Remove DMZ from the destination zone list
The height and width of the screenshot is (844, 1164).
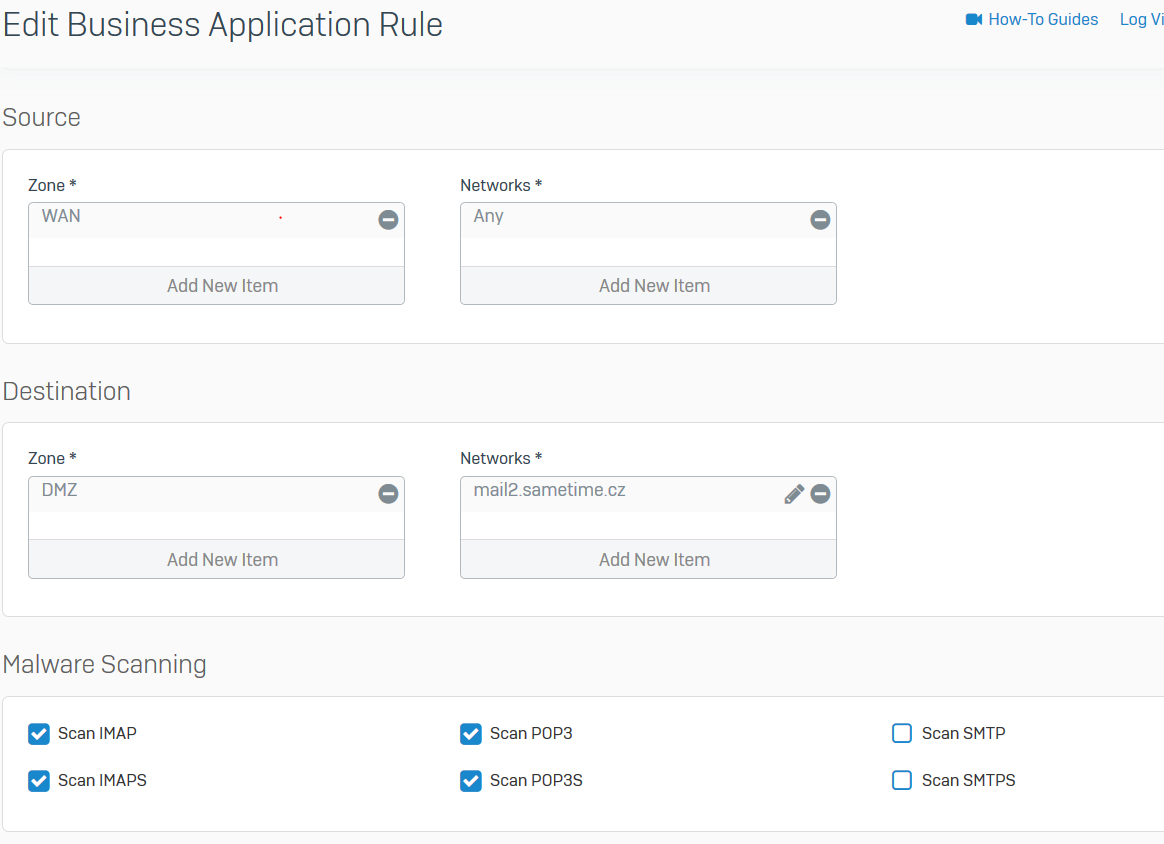pyautogui.click(x=388, y=494)
